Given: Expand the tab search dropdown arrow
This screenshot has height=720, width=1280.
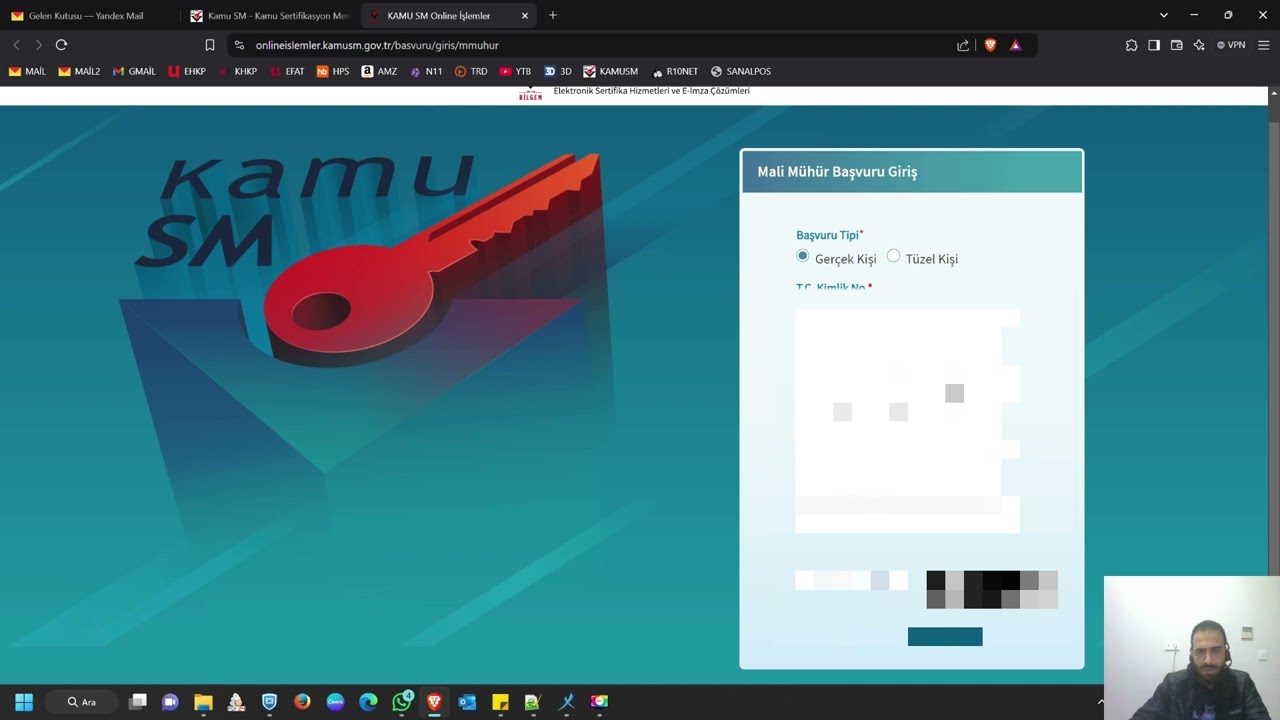Looking at the screenshot, I should tap(1163, 15).
